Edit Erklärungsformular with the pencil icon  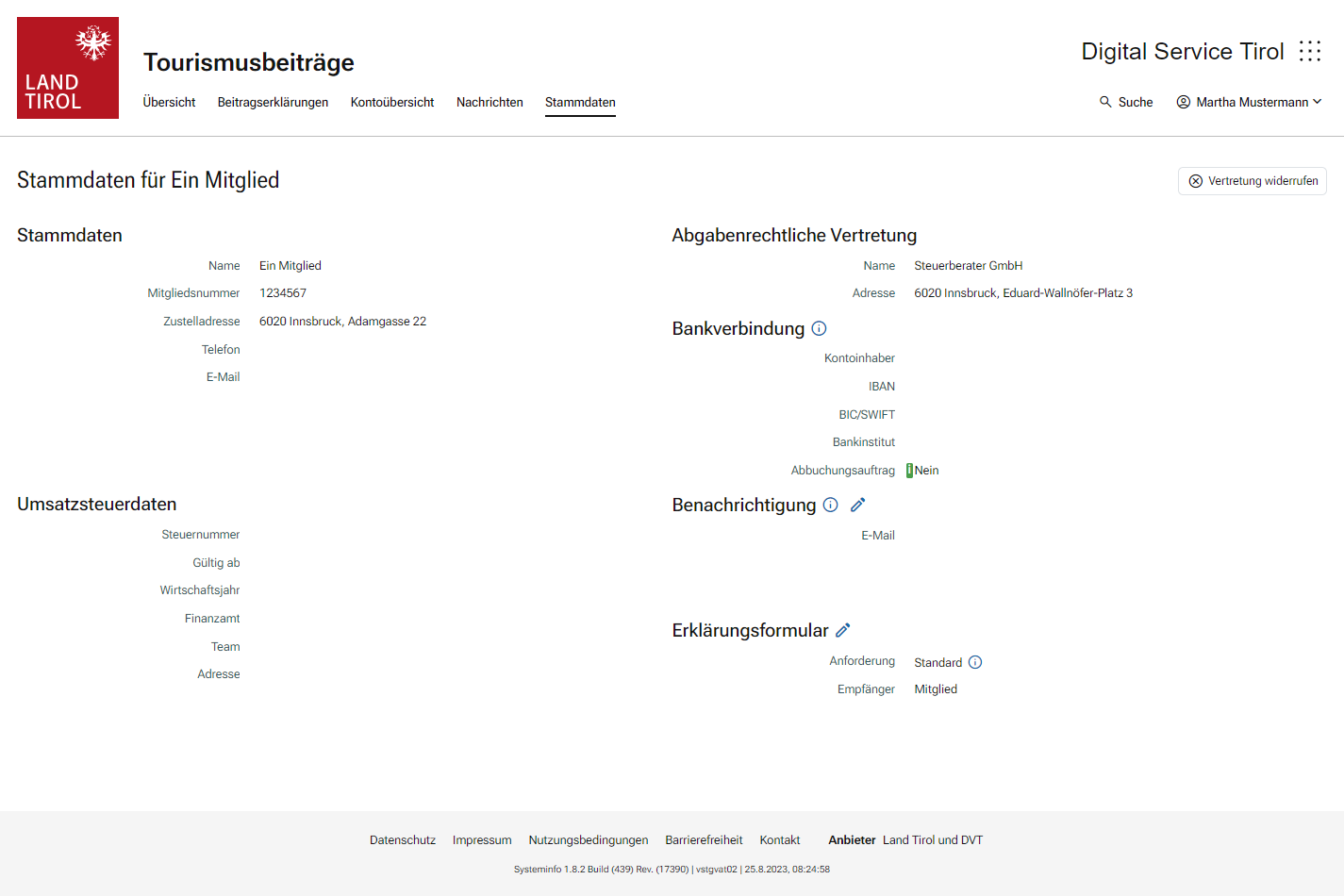click(x=843, y=630)
